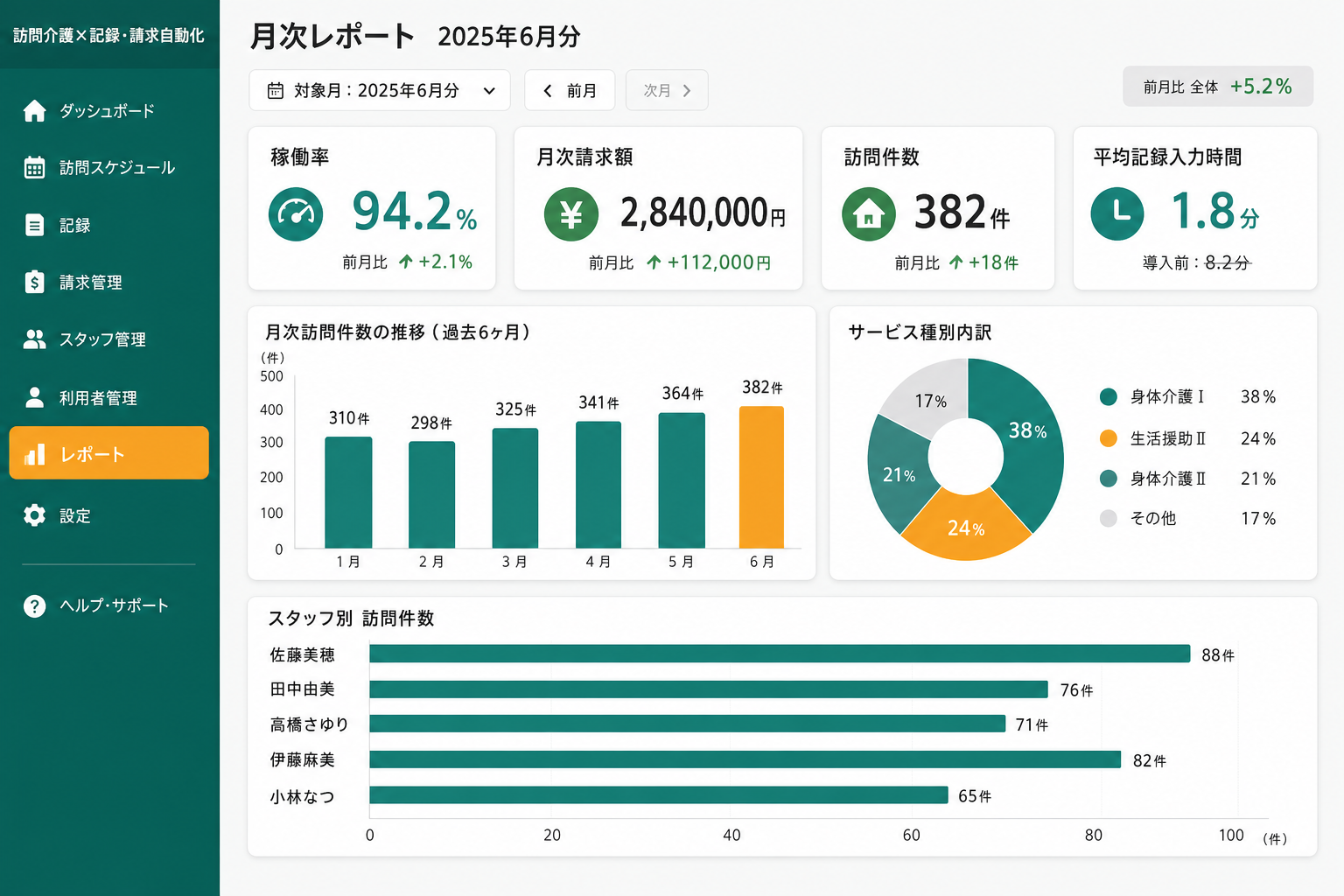Image resolution: width=1344 pixels, height=896 pixels.
Task: Click the calendar icon in 対象月 selector
Action: [275, 90]
